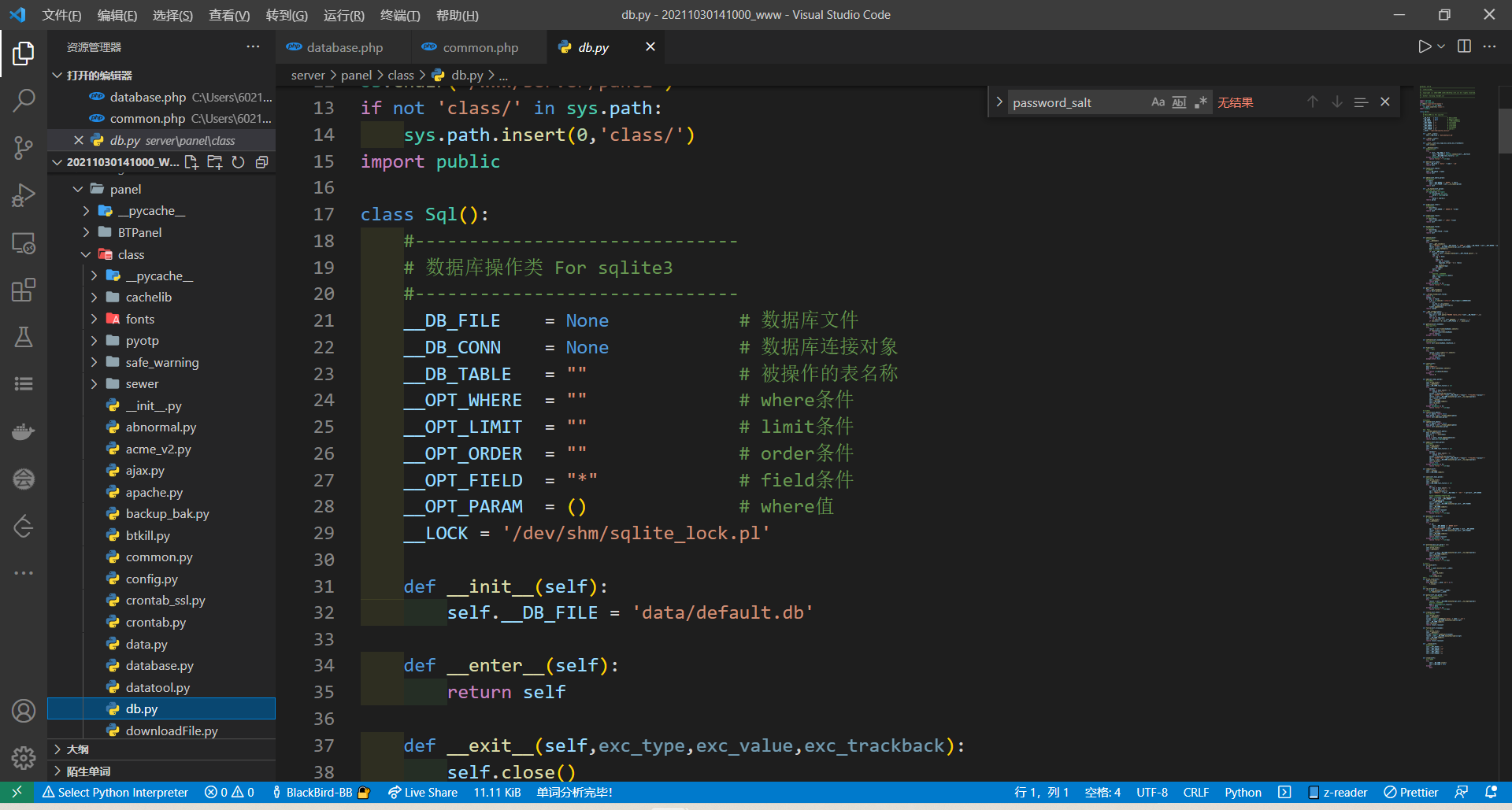Screen dimensions: 1512x810
Task: Expand the safe_warning folder
Action: (161, 362)
